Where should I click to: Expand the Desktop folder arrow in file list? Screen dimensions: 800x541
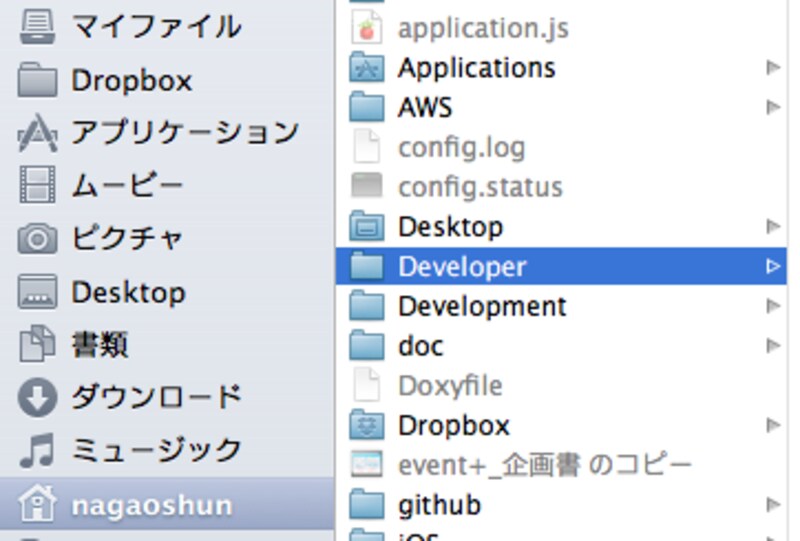coord(773,227)
